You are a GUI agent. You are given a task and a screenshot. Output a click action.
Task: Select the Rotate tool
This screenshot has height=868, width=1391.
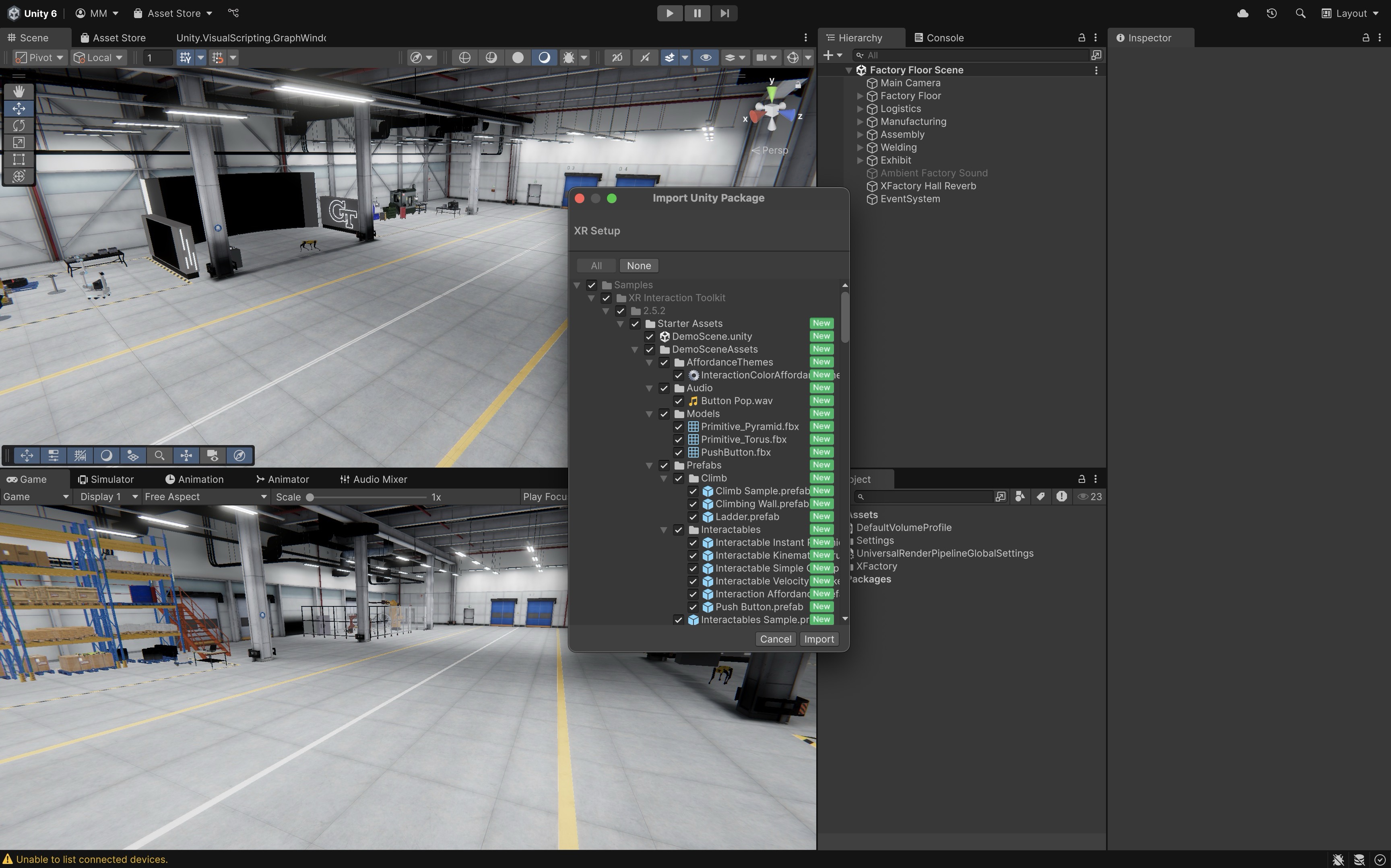pos(19,125)
